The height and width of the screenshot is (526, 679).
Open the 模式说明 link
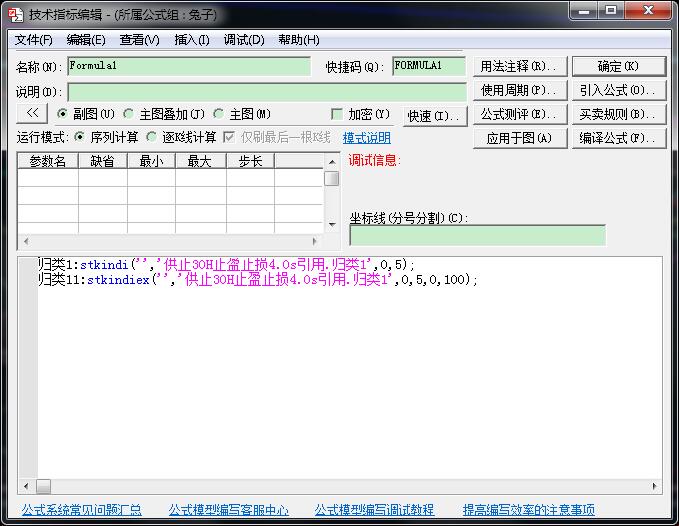pyautogui.click(x=367, y=138)
